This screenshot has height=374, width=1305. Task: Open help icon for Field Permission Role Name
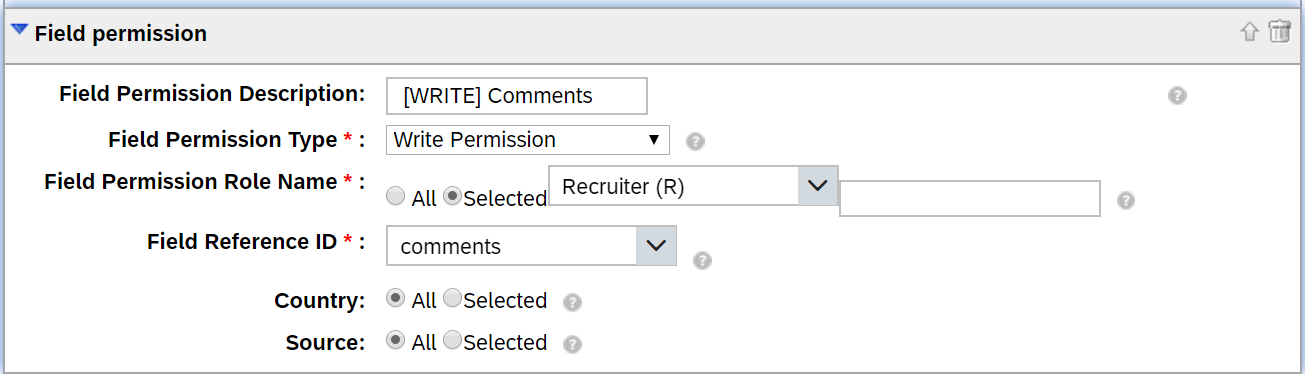tap(1125, 200)
